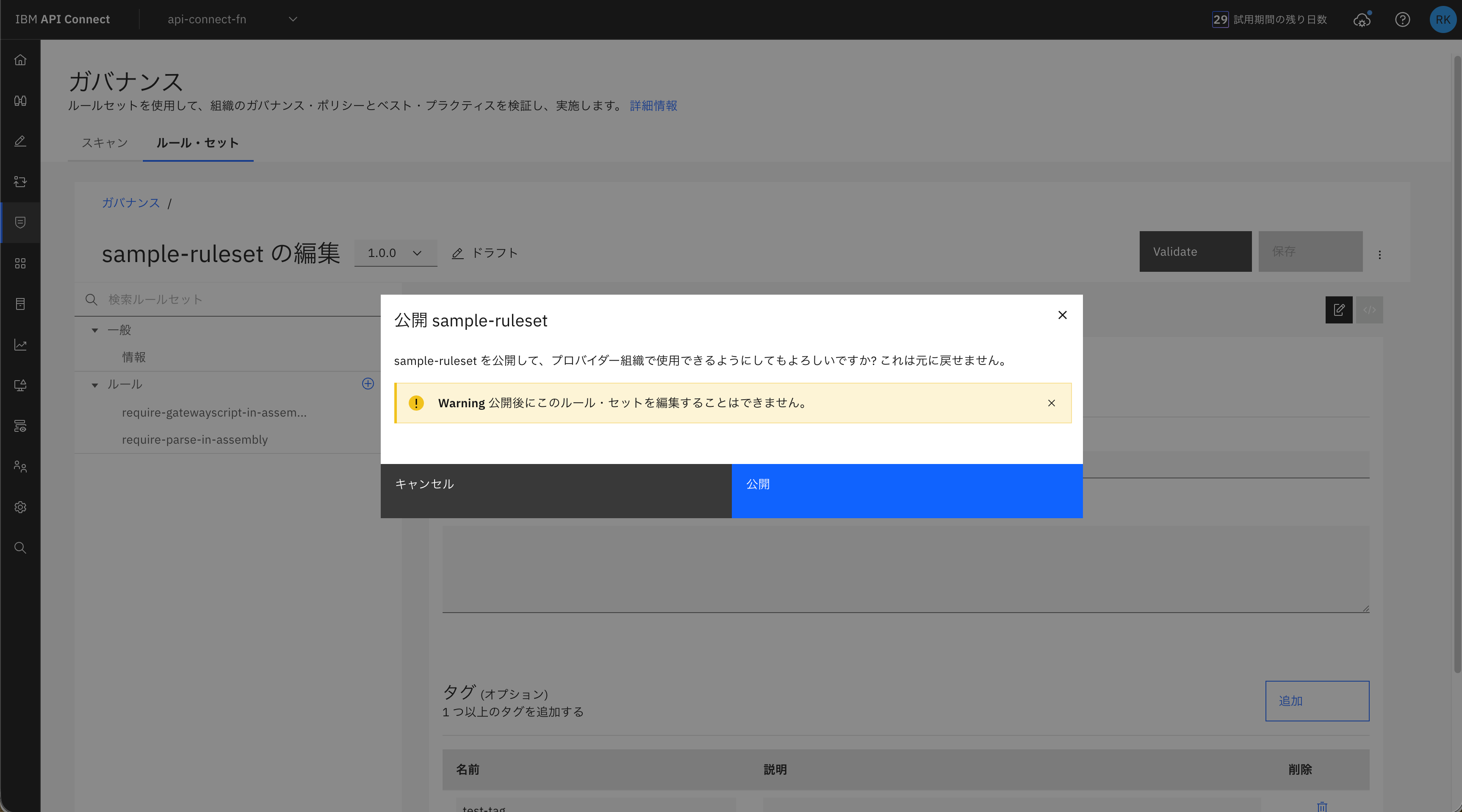This screenshot has height=812, width=1462.
Task: Open the Governance shield icon in sidebar
Action: click(20, 222)
